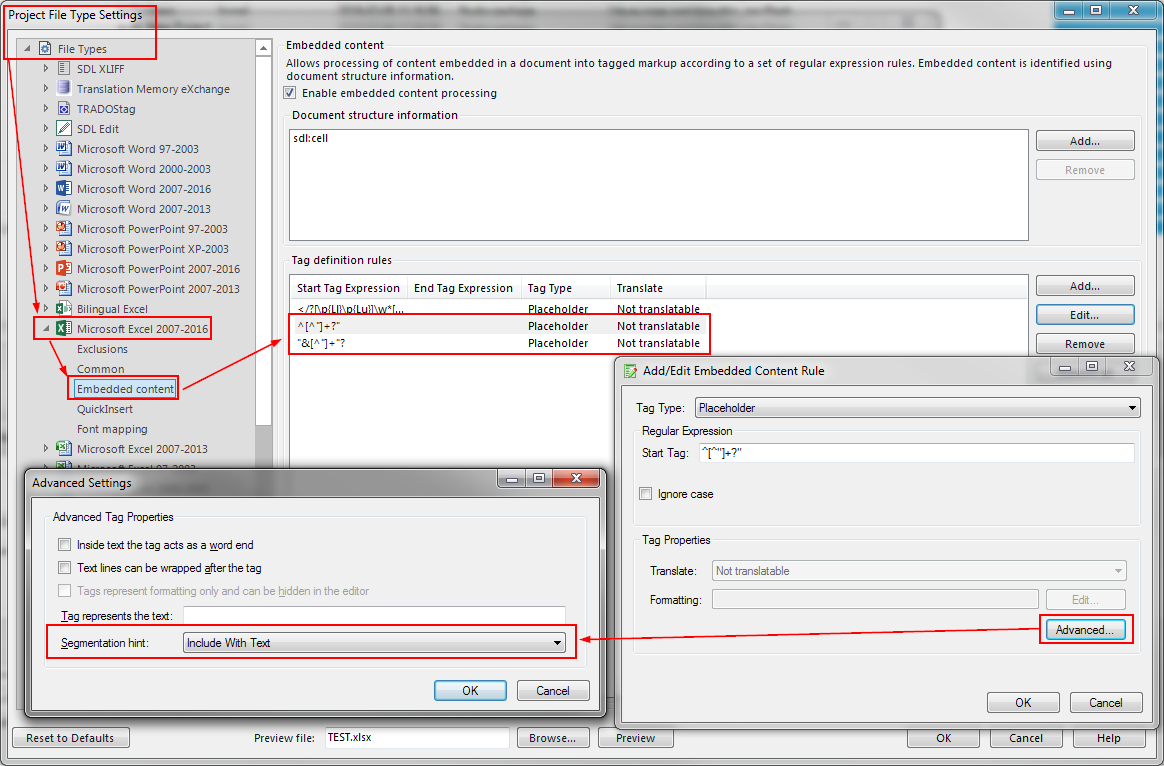
Task: Click the TRADOStag file type icon
Action: (x=64, y=109)
